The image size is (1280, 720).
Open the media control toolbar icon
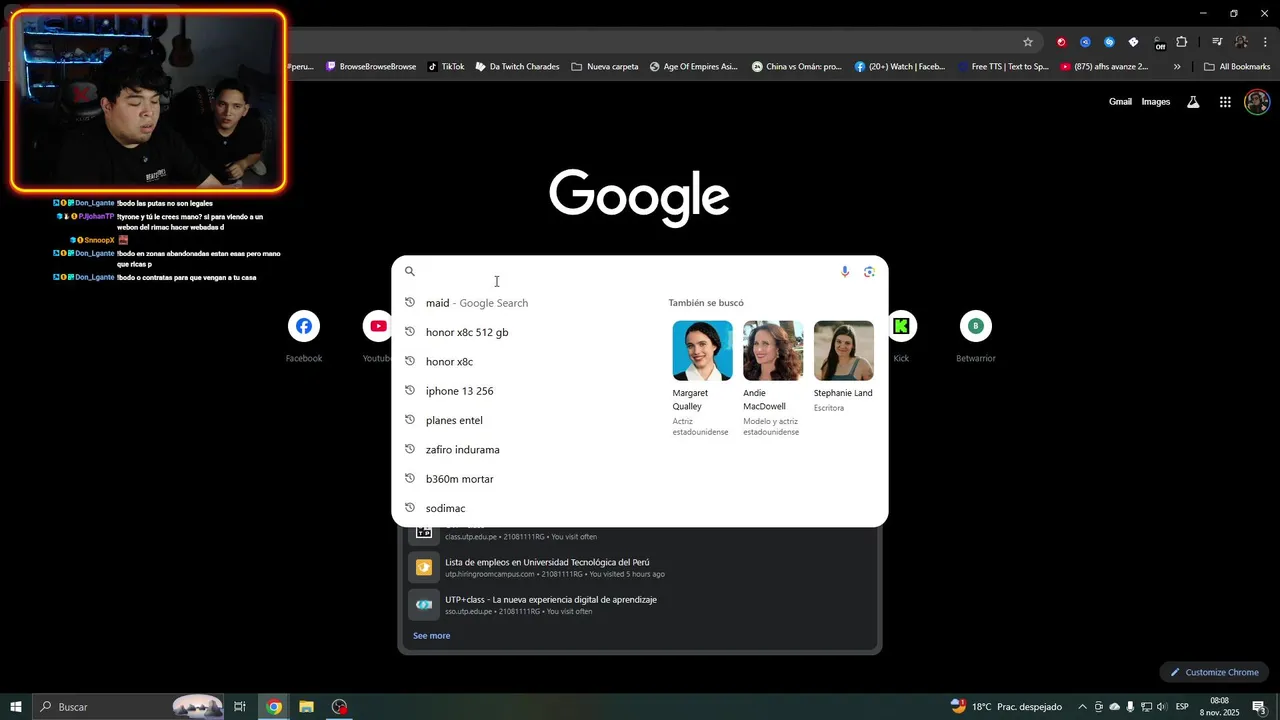click(1217, 42)
